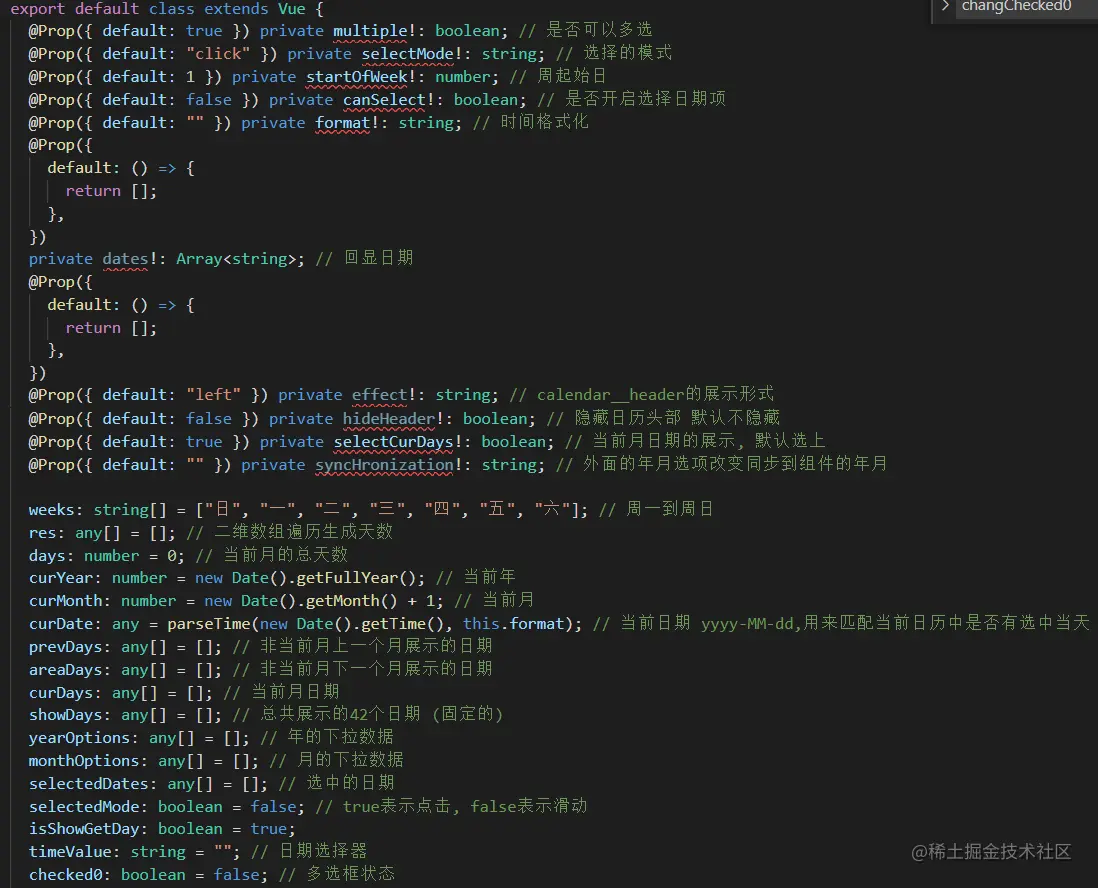Click the 'showDays' variable name
This screenshot has width=1098, height=888.
[65, 715]
